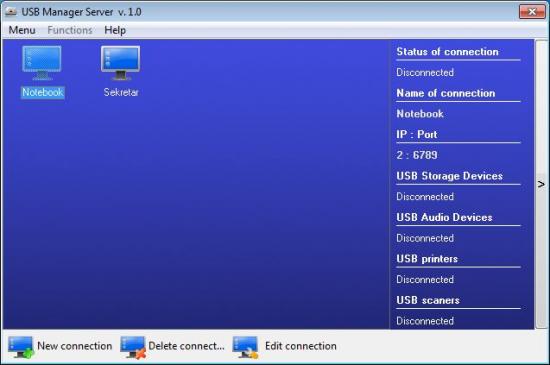This screenshot has height=365, width=550.
Task: Click the USB Storage Devices heading
Action: tap(449, 176)
